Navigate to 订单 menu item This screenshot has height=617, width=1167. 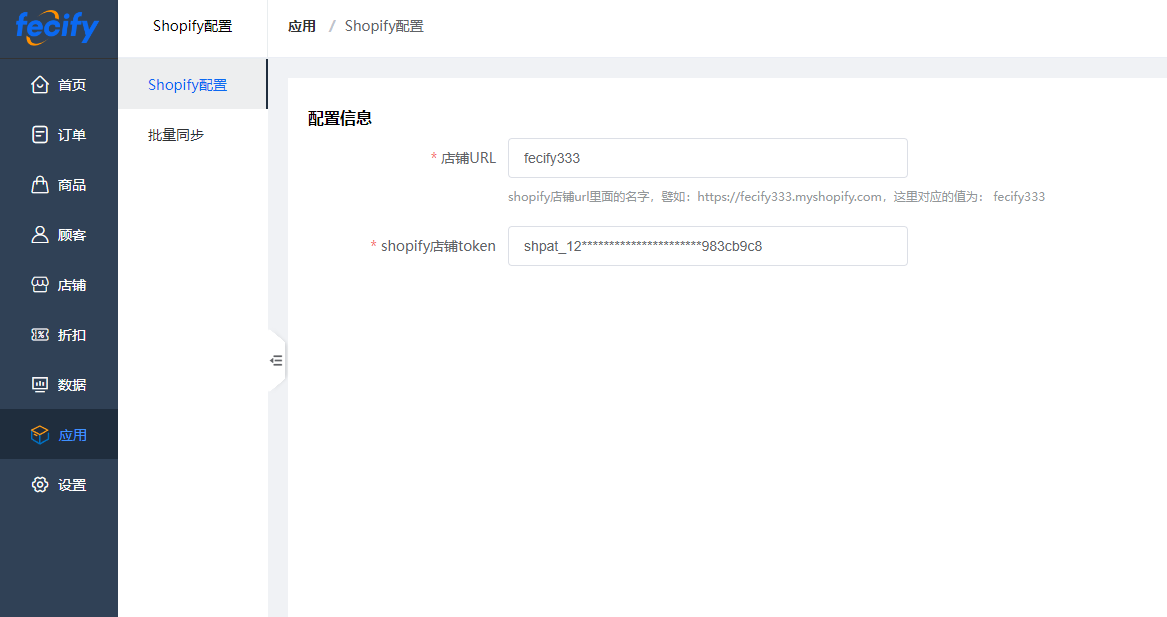tap(59, 135)
